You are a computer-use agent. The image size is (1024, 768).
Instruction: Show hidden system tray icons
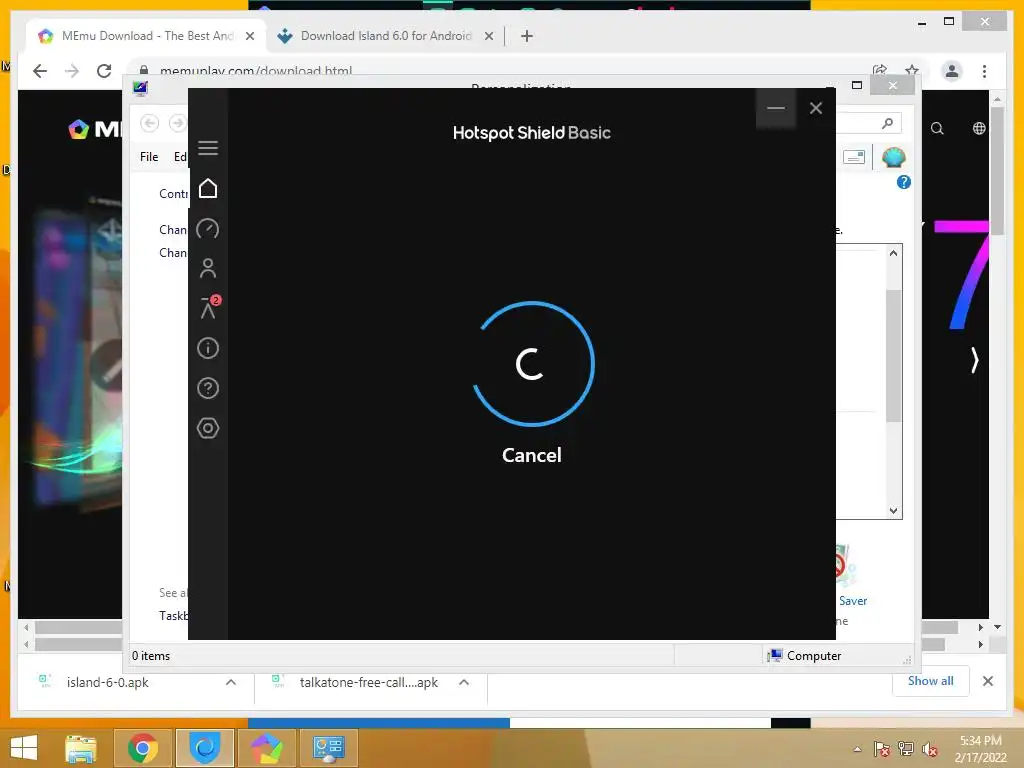pyautogui.click(x=857, y=749)
